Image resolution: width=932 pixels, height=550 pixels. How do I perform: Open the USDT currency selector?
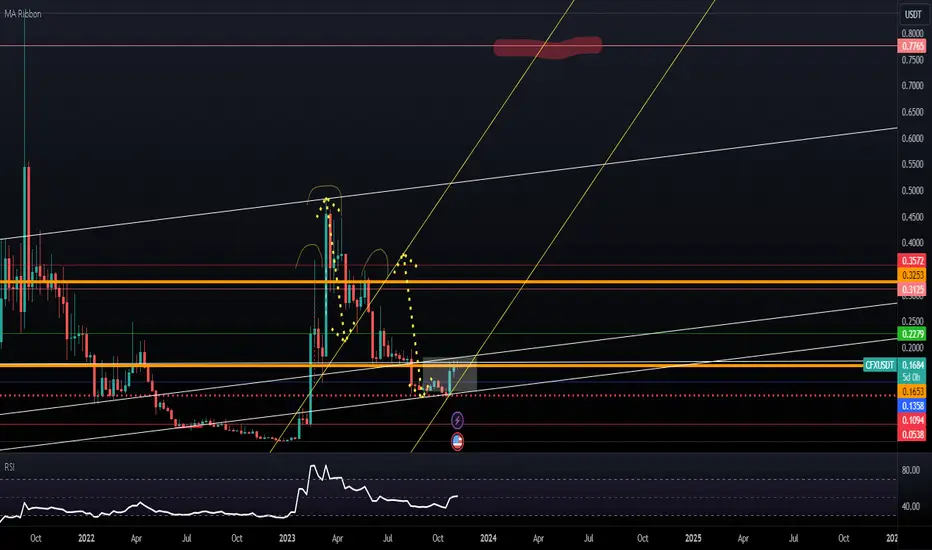[x=913, y=14]
